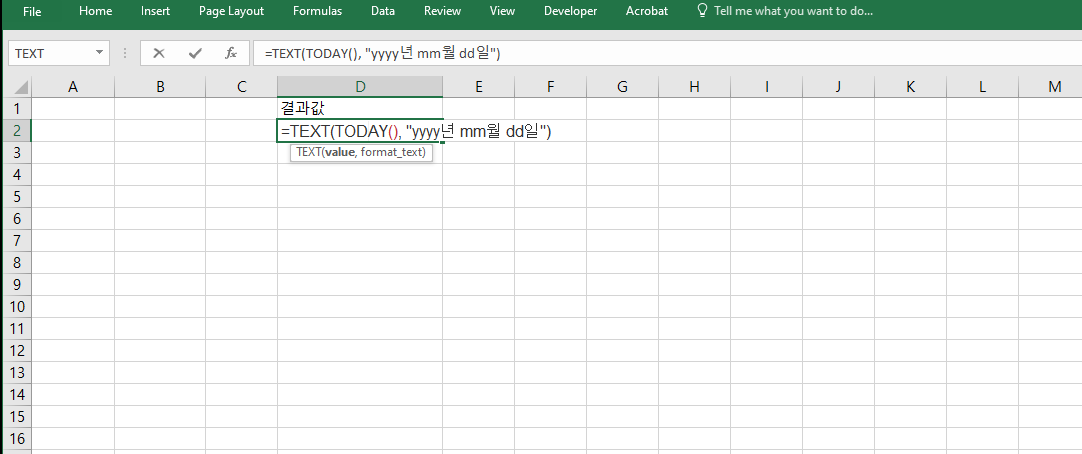Select column E header
Screen dimensions: 1082x454
478,87
